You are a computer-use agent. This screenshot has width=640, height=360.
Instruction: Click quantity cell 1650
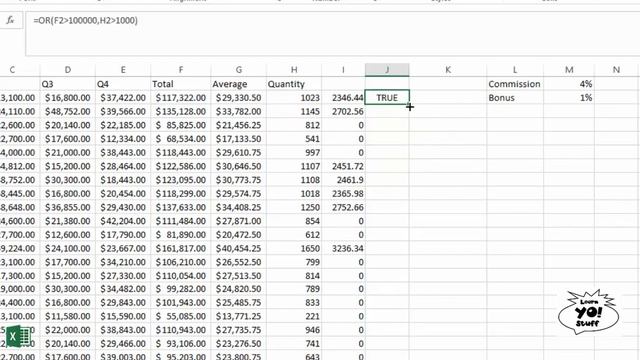(294, 248)
